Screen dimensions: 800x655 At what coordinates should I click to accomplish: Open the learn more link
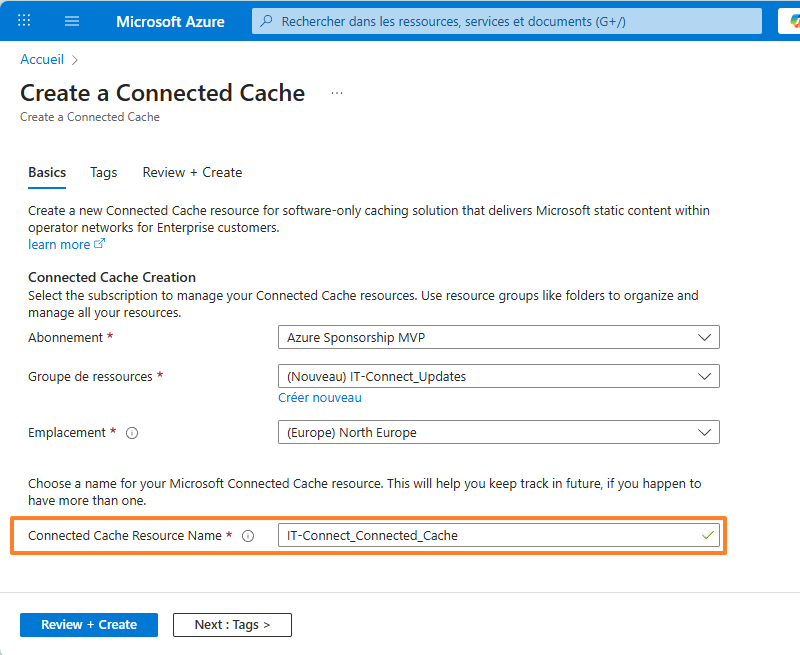point(59,245)
